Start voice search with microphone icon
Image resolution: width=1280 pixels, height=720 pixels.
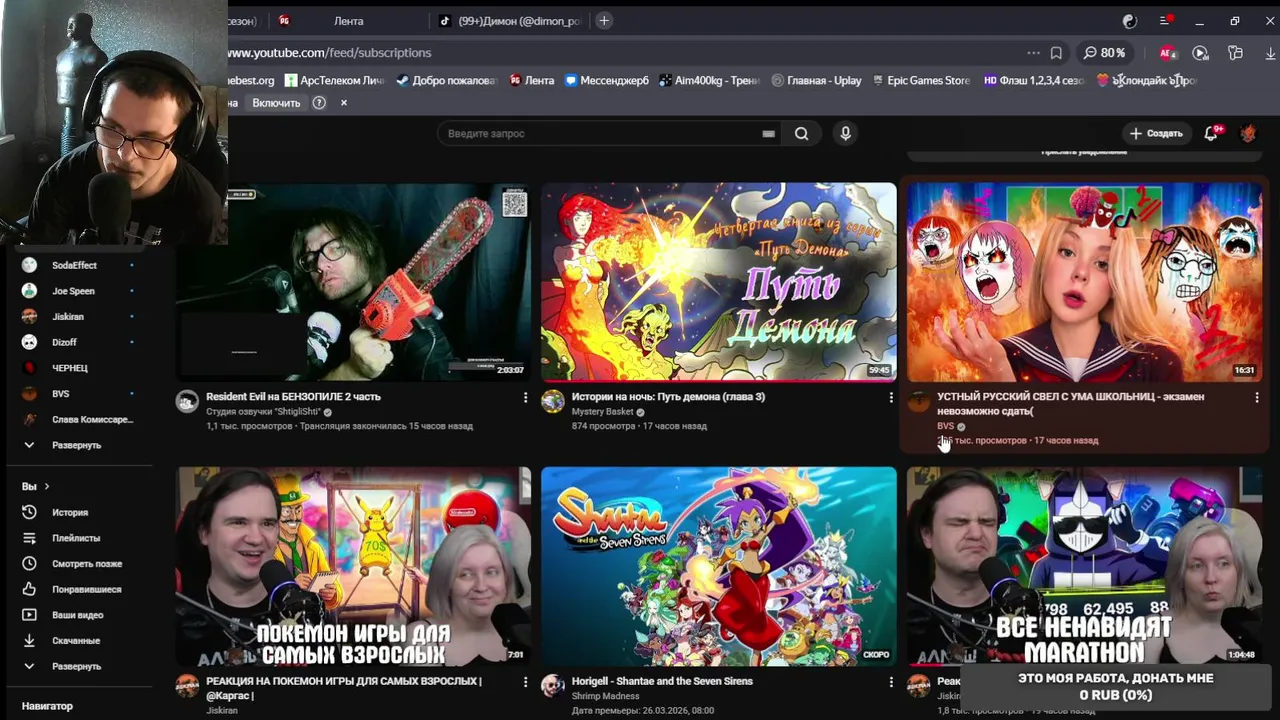click(845, 133)
